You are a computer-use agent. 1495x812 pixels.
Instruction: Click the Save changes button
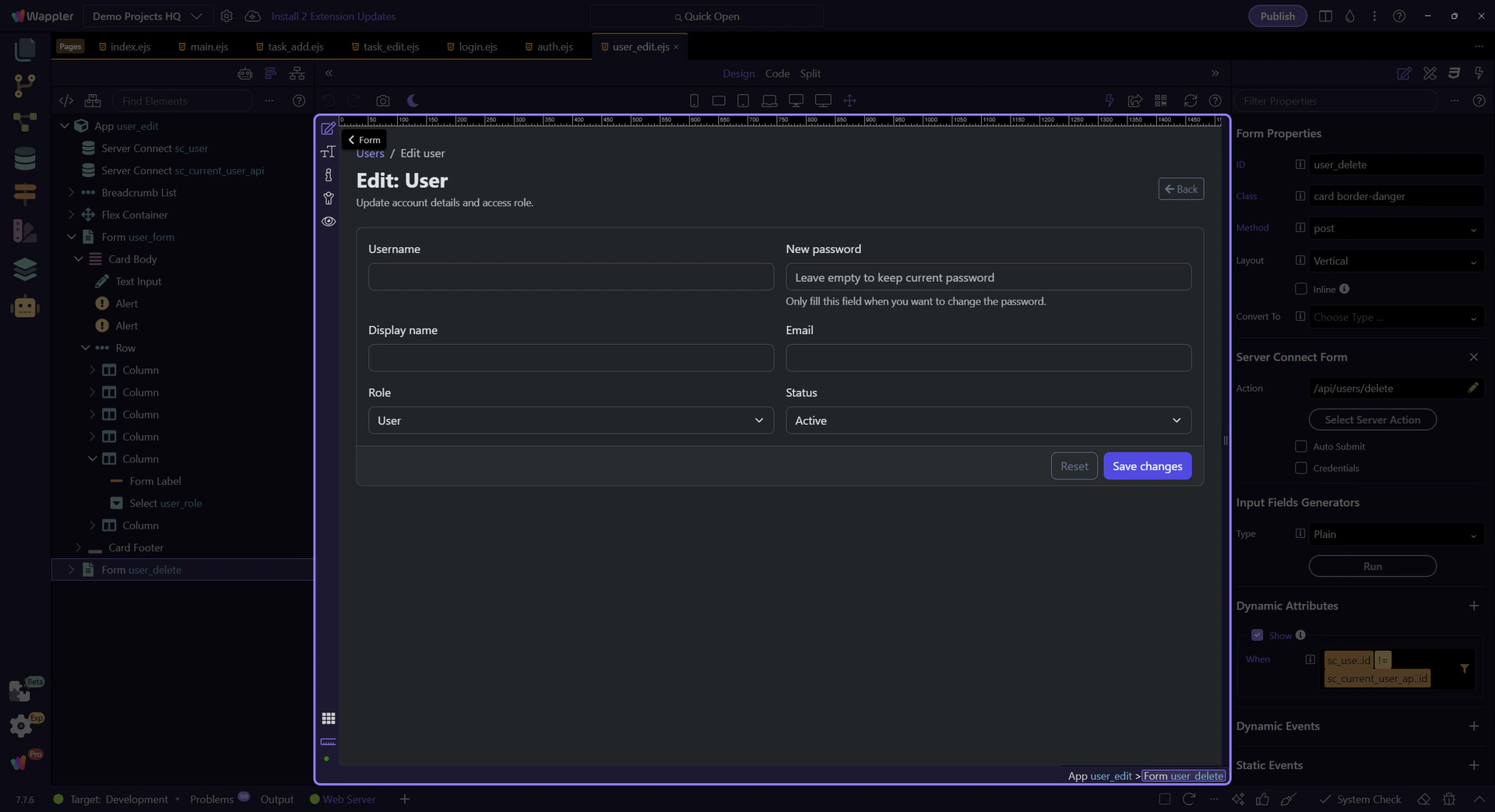point(1146,466)
